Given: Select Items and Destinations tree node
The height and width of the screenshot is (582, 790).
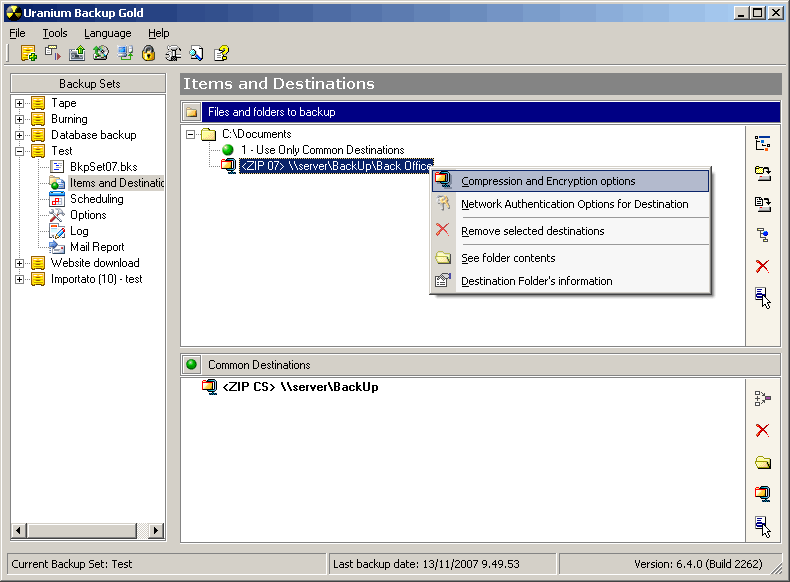Looking at the screenshot, I should click(116, 183).
